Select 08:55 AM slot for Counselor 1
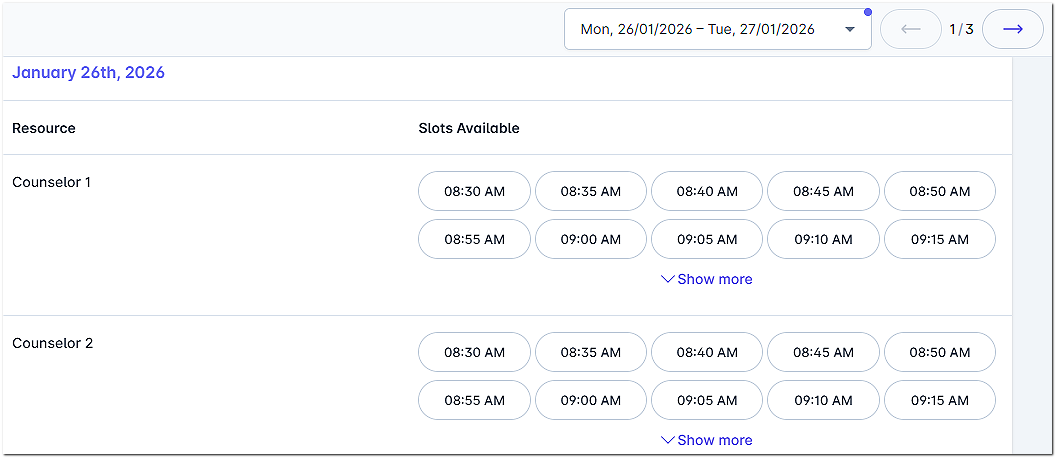This screenshot has height=458, width=1056. 474,239
